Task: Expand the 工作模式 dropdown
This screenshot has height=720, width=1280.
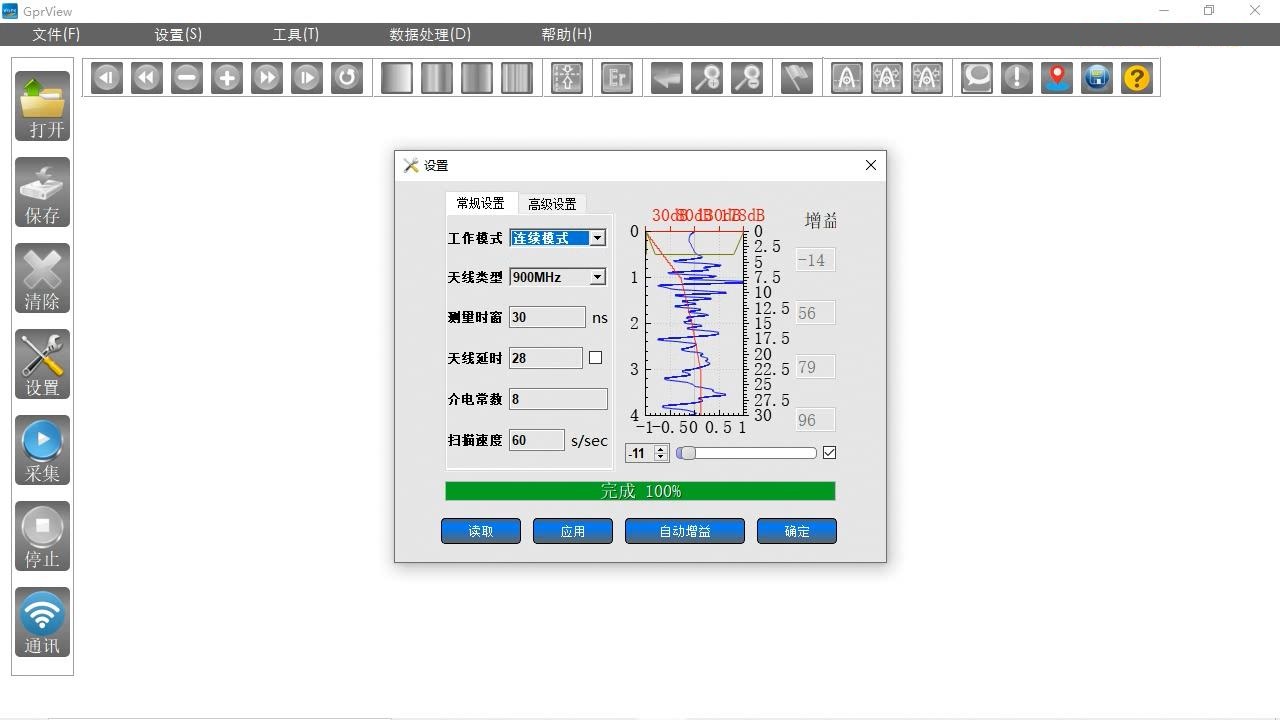Action: 597,238
